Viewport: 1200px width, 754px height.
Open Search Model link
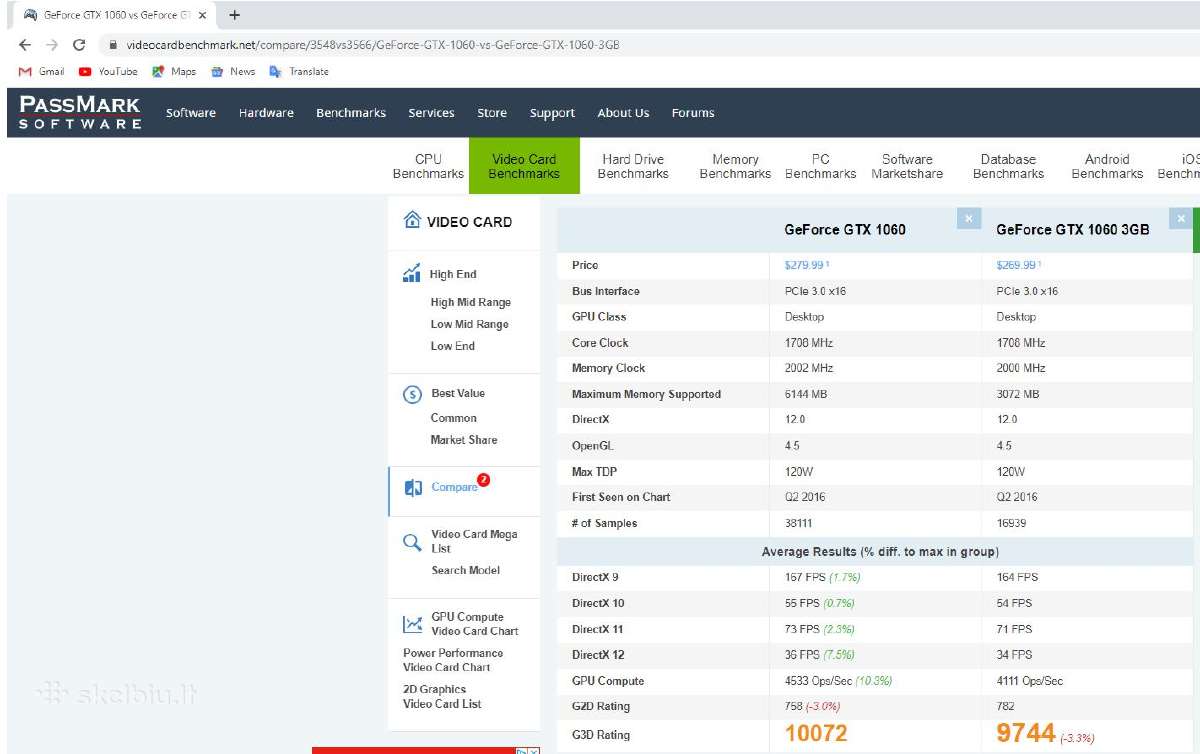tap(465, 570)
